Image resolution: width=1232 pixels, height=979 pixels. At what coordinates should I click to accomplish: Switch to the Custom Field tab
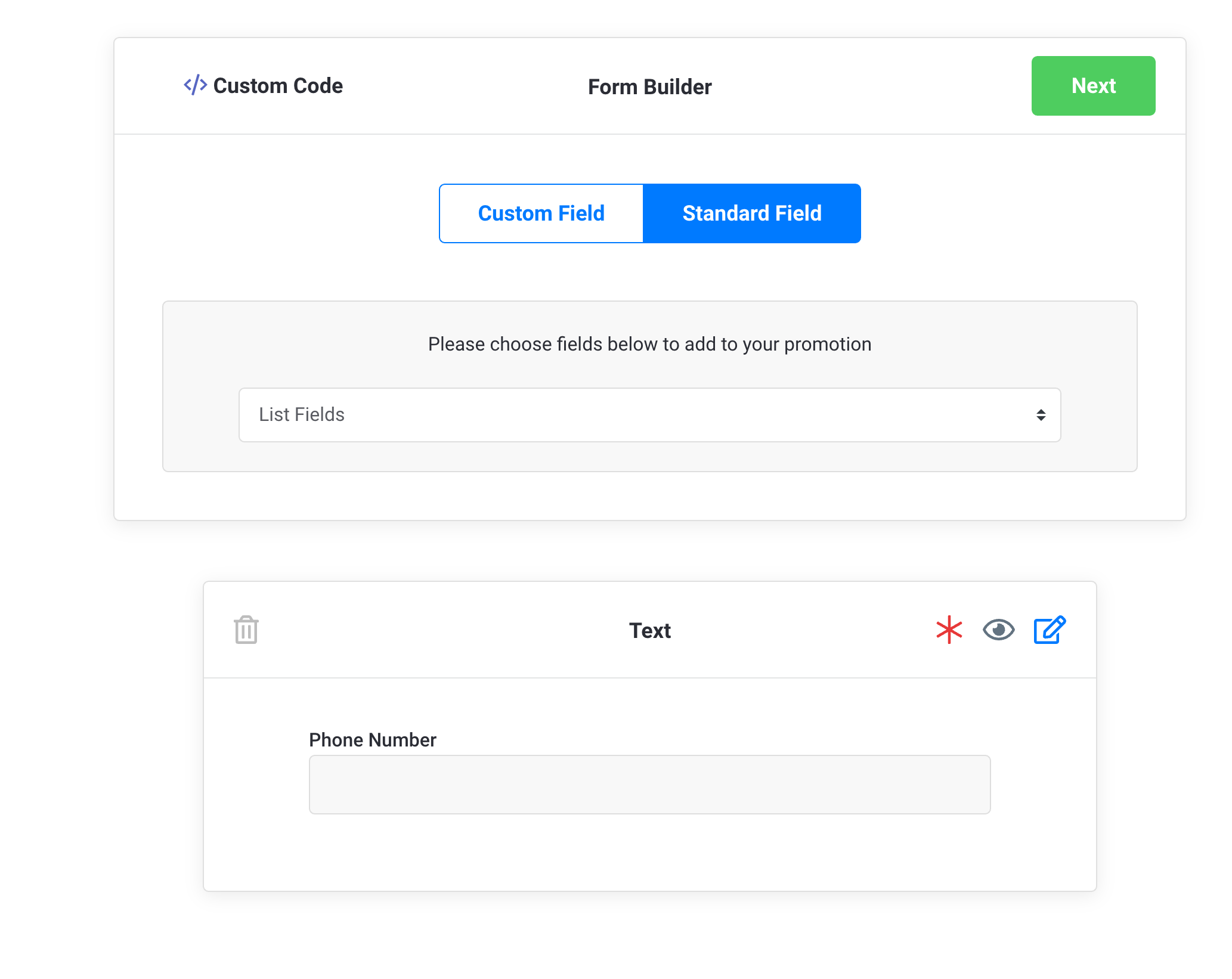pyautogui.click(x=541, y=213)
